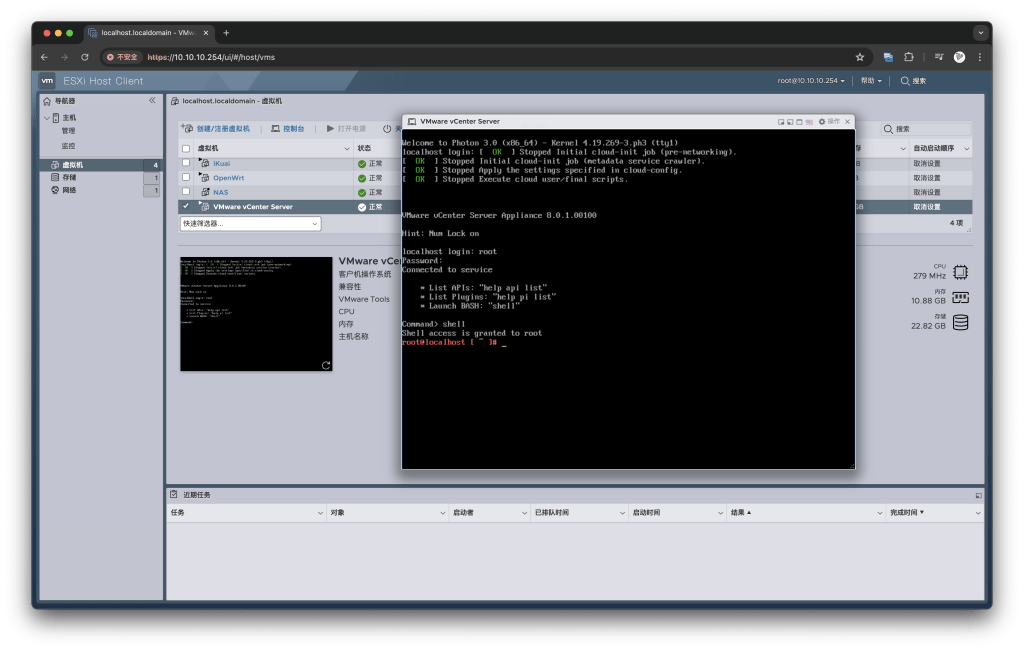Click the keyboard layout flag in console window
Viewport: 1024px width, 651px height.
809,121
